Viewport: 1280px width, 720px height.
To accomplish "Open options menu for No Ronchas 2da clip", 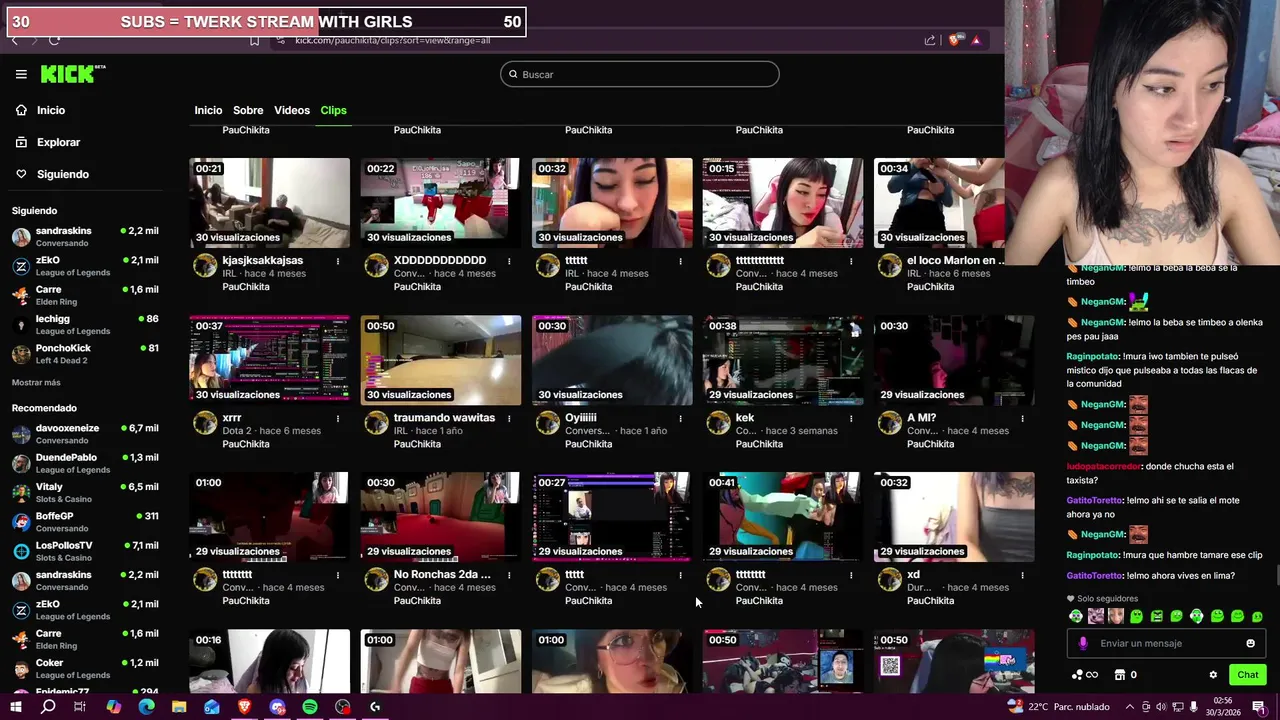I will tap(509, 575).
